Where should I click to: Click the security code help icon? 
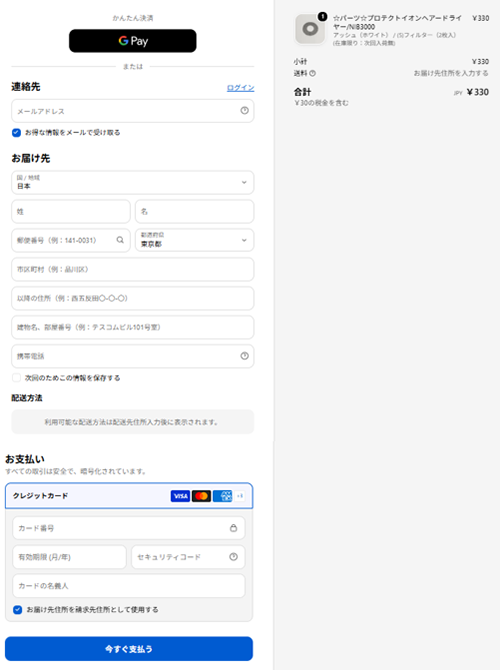tap(233, 557)
